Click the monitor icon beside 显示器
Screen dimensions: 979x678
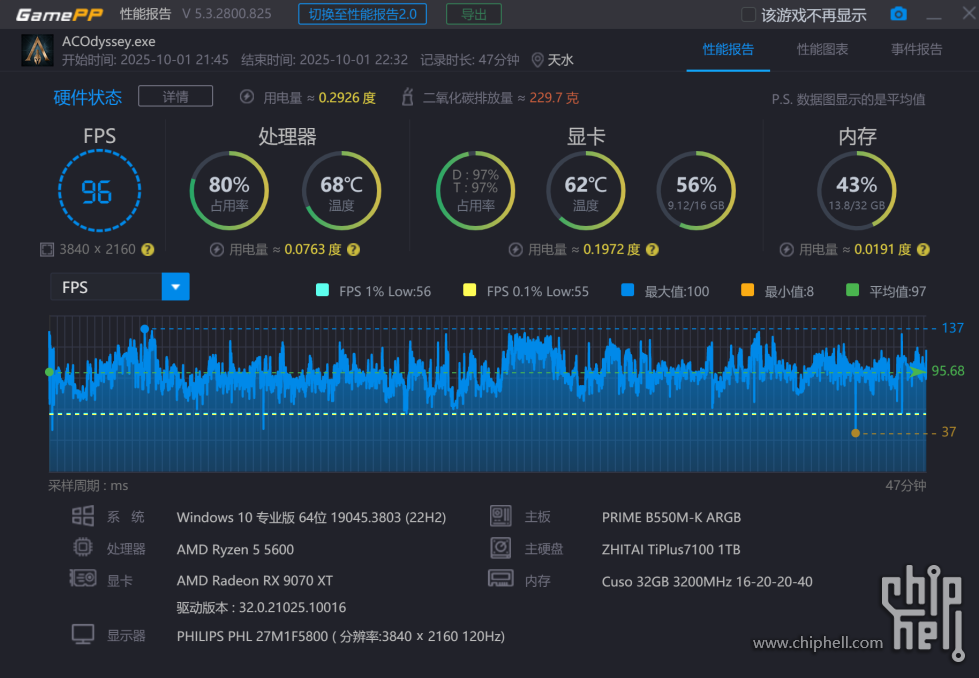pyautogui.click(x=83, y=635)
